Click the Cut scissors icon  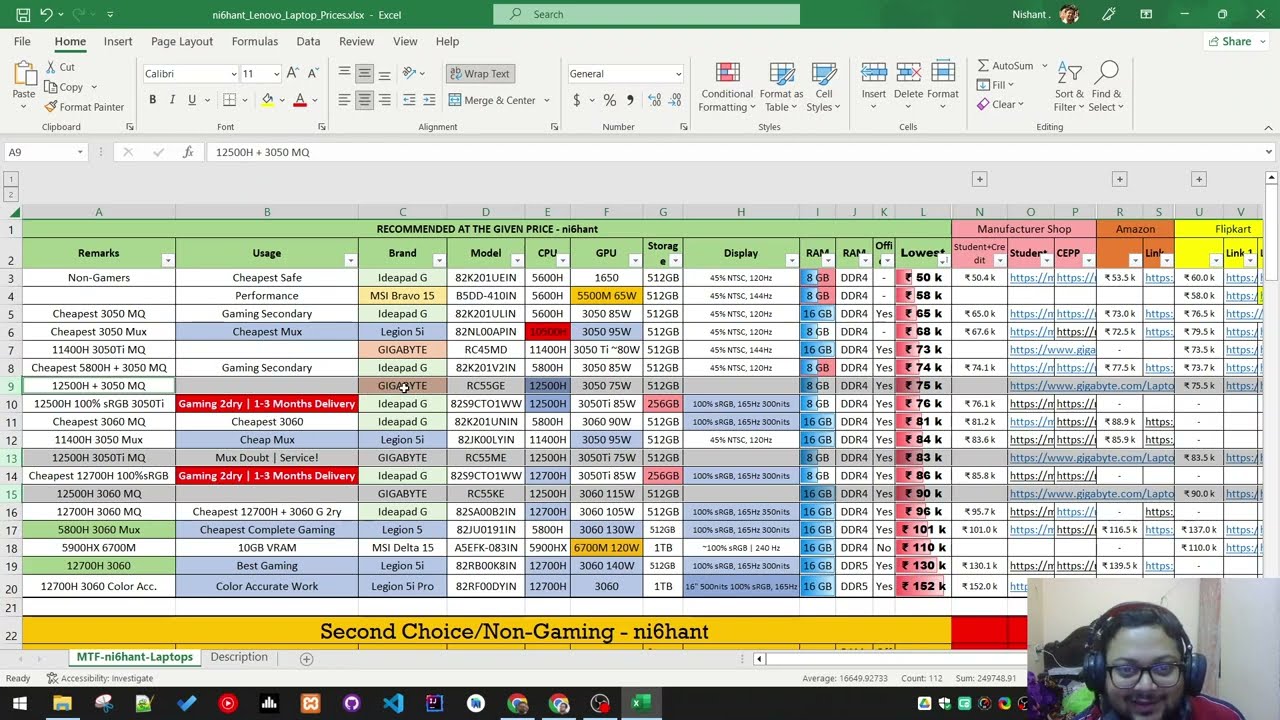click(x=51, y=67)
